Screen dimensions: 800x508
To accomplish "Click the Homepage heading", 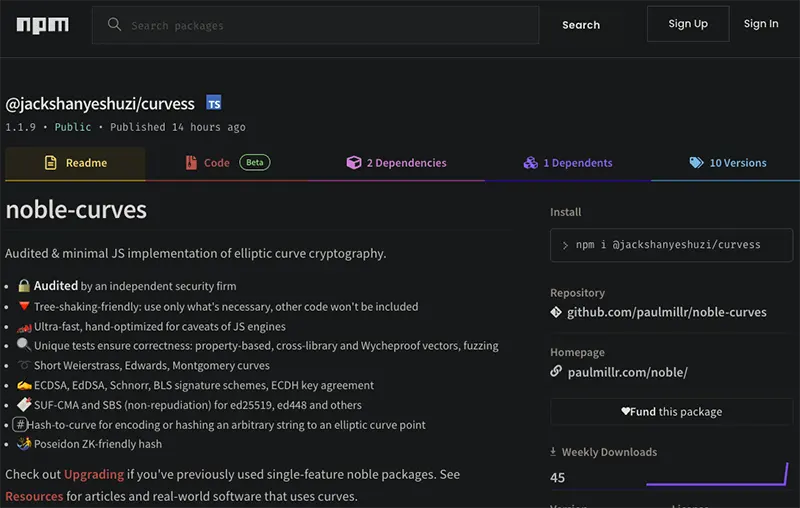I will click(x=577, y=352).
